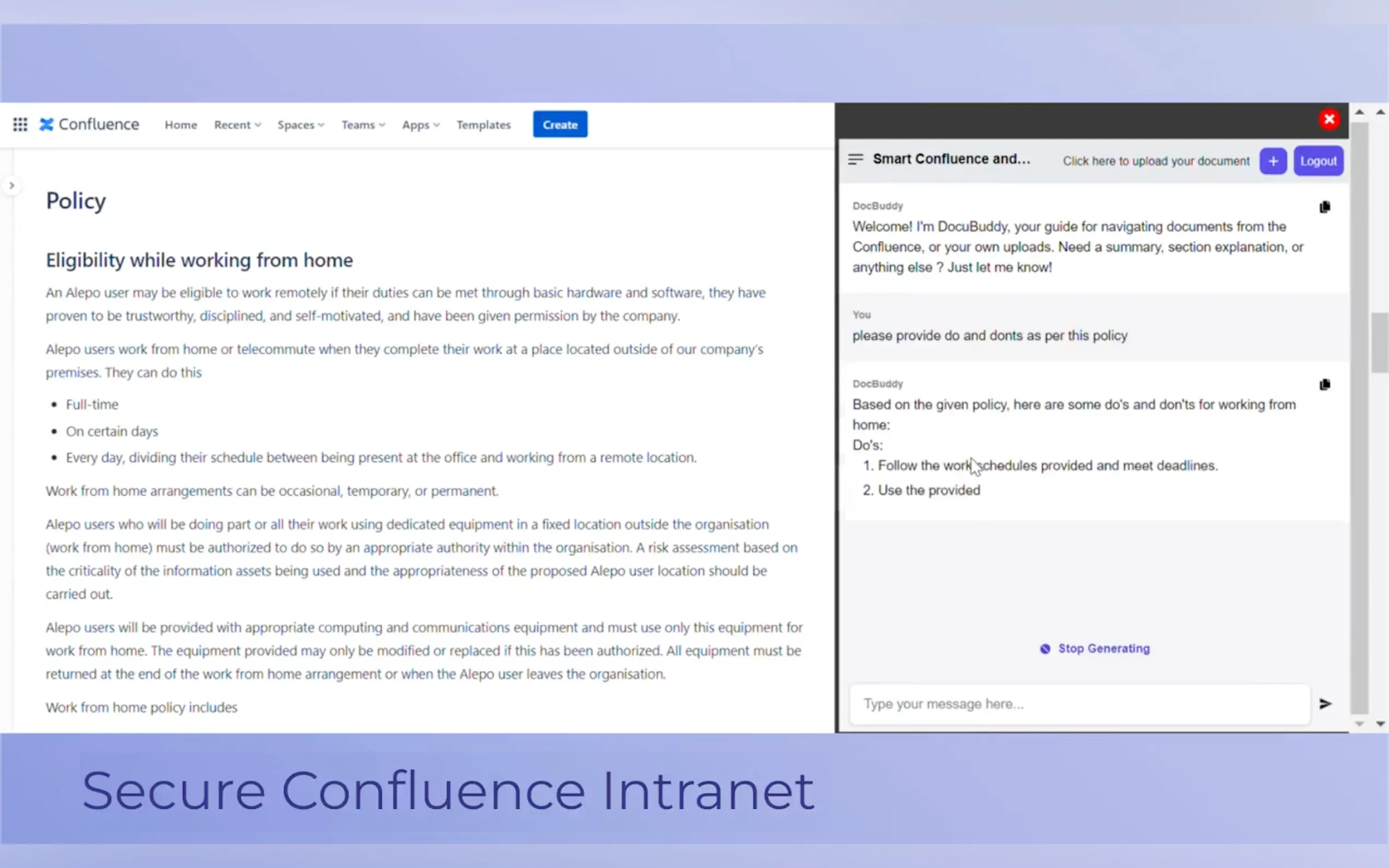
Task: Click the Logout button
Action: [1318, 161]
